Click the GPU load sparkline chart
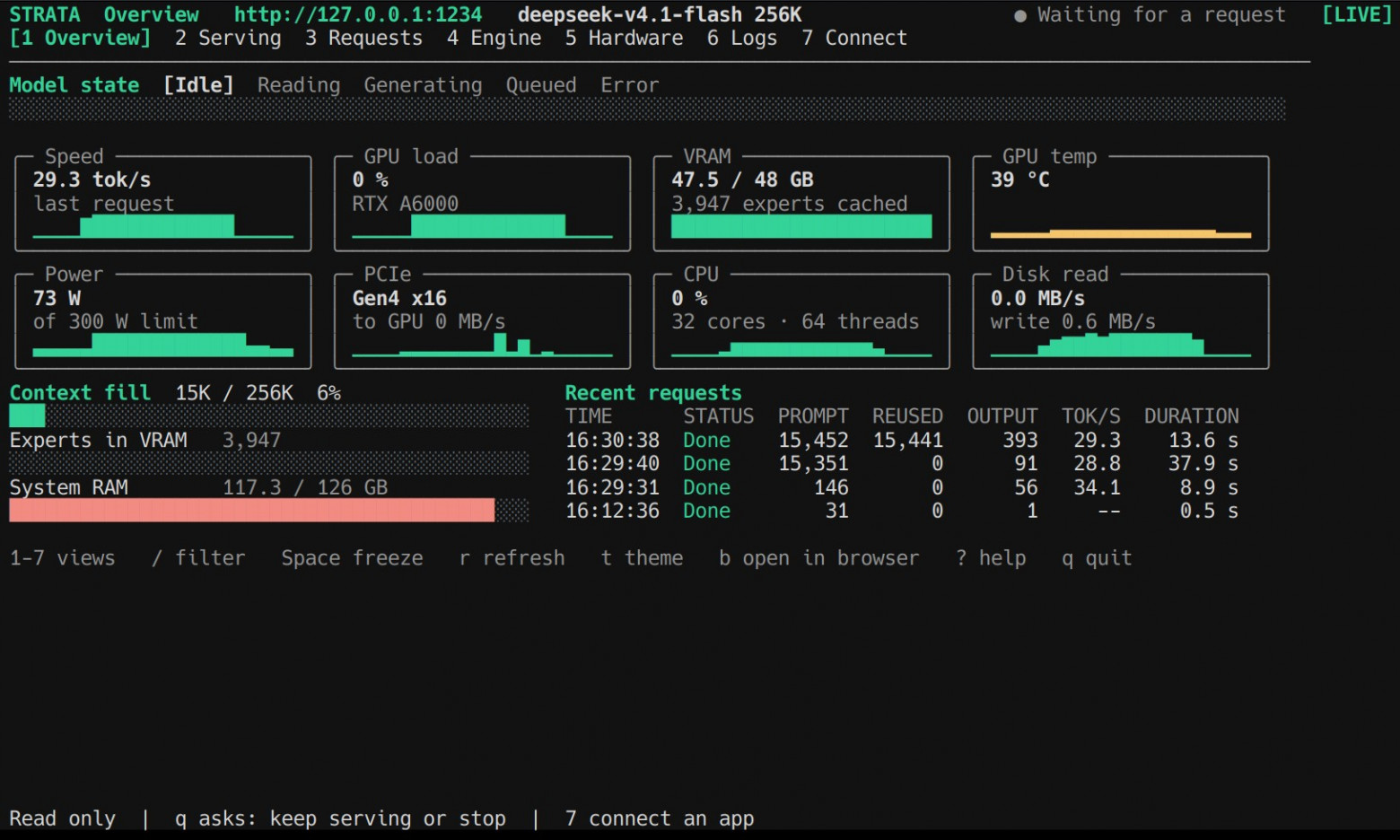The width and height of the screenshot is (1400, 840). pos(483,226)
